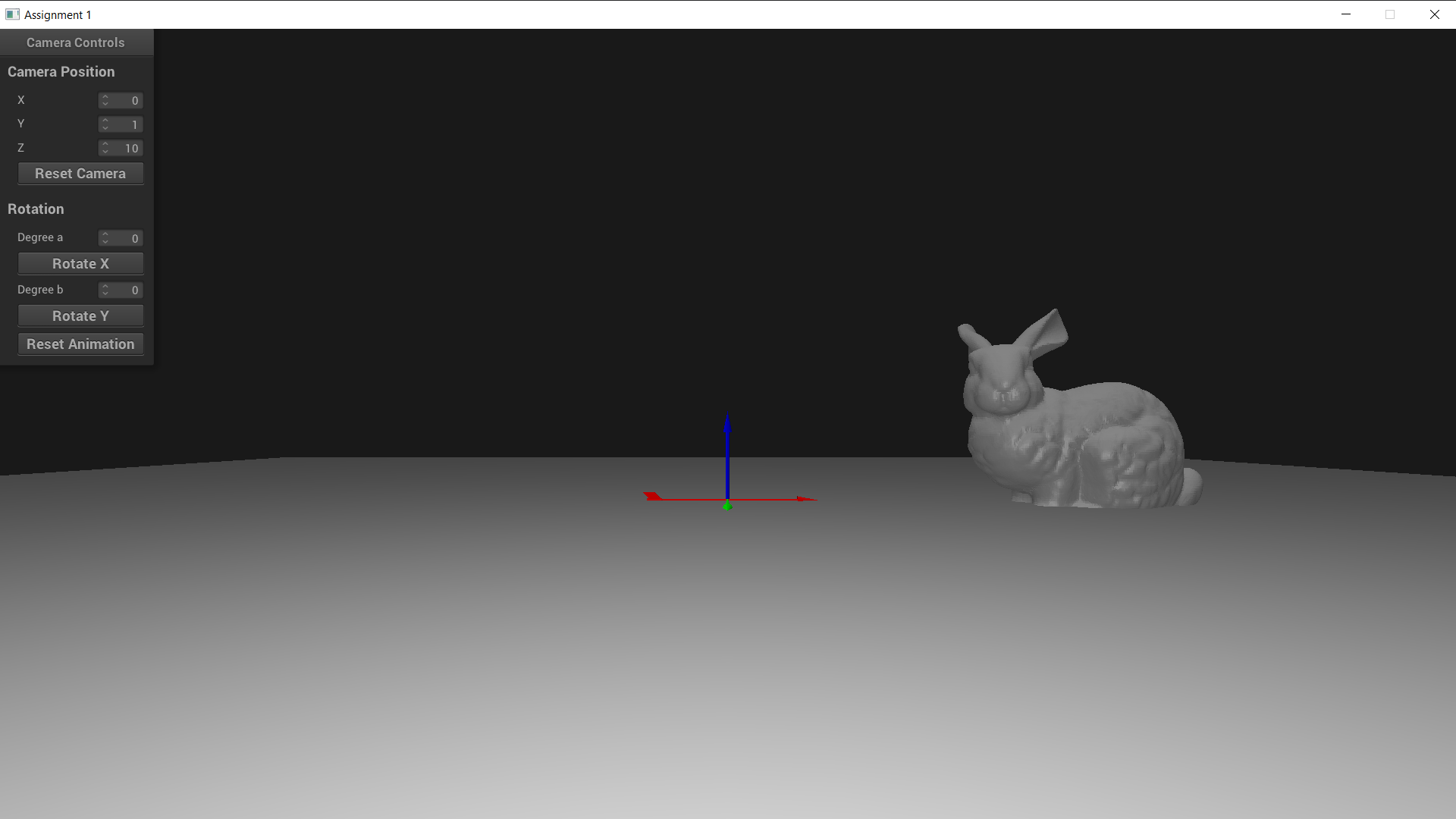
Task: Click the Rotate Y button
Action: coord(80,315)
